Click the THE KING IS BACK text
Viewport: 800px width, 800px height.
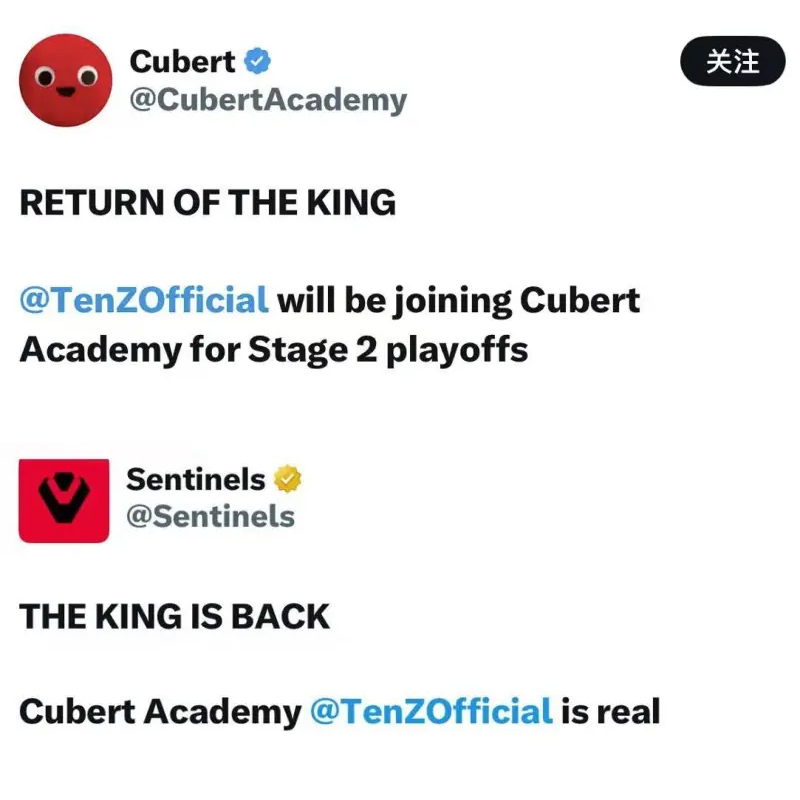pyautogui.click(x=175, y=617)
